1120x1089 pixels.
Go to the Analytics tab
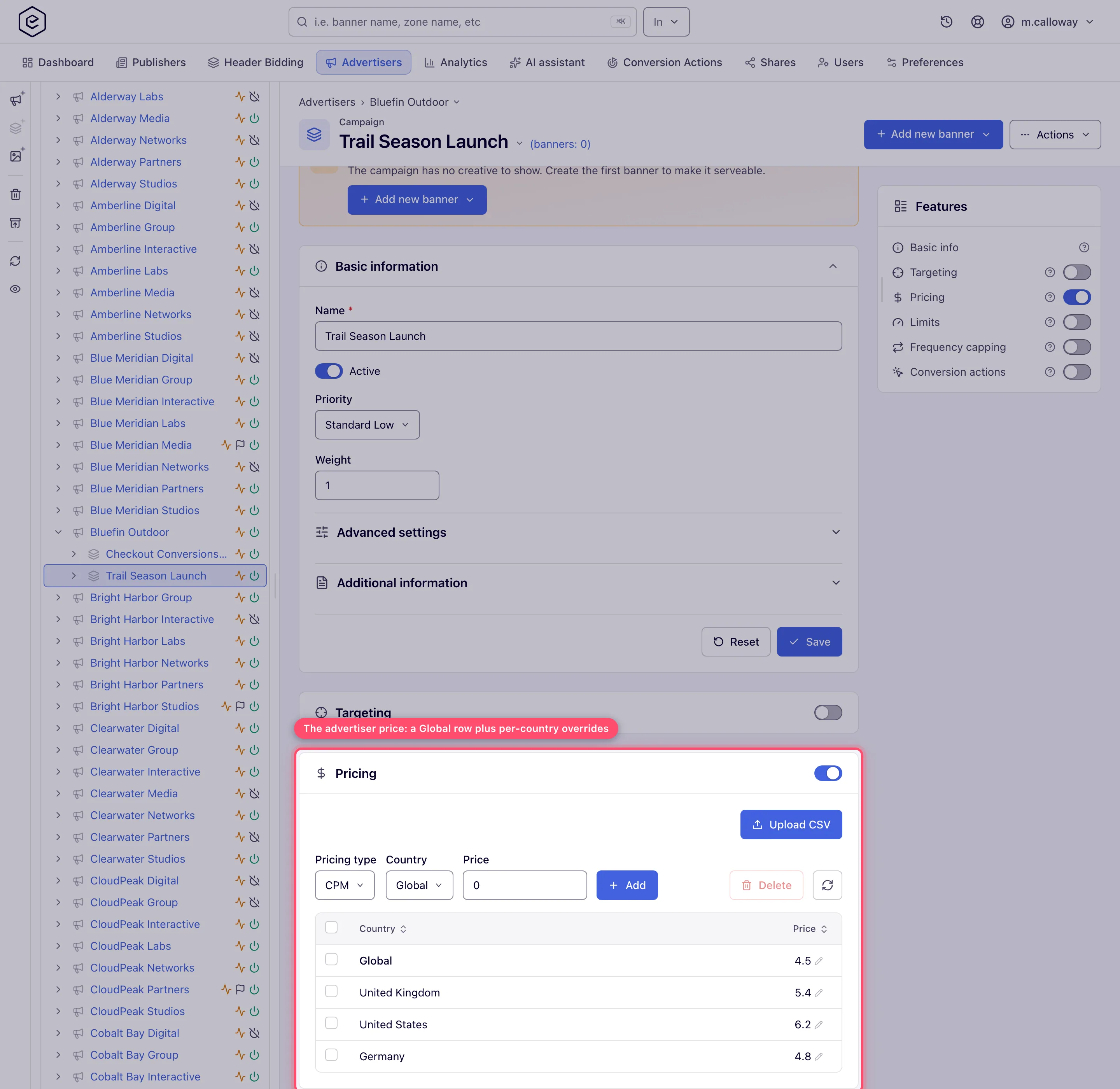click(455, 62)
